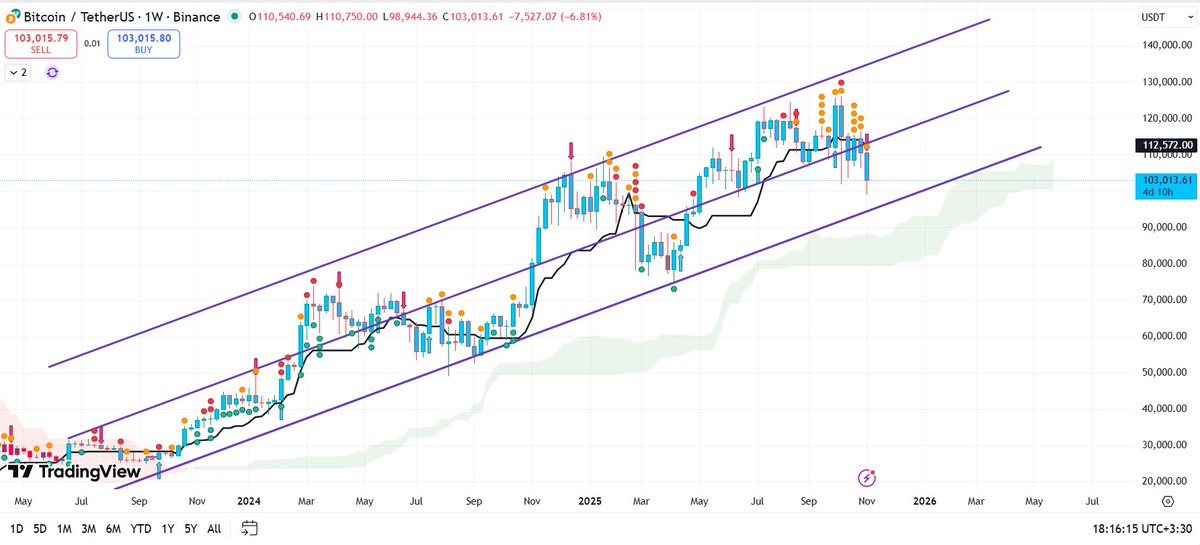This screenshot has height=545, width=1200.
Task: Click the purple indicator refresh icon
Action: 52,73
